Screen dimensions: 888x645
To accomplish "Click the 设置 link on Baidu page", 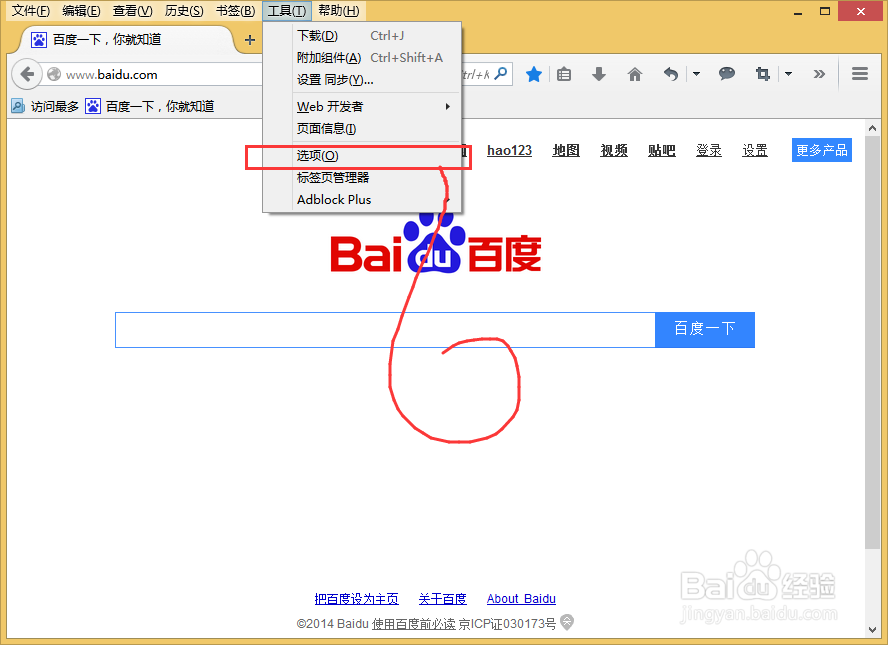I will click(755, 150).
